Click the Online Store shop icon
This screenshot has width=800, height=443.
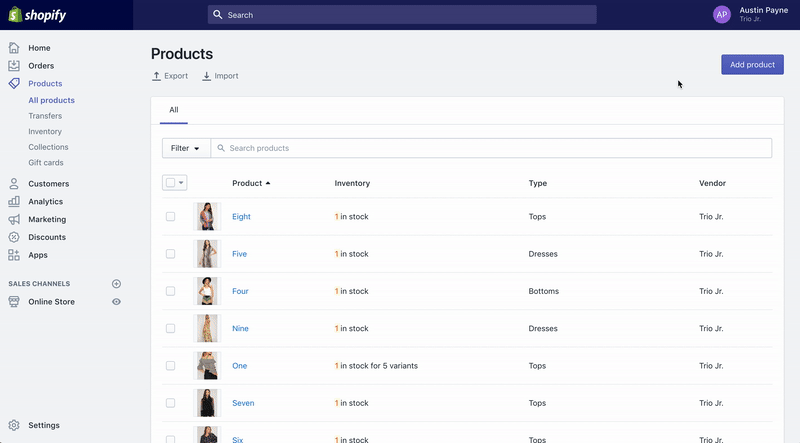14,302
